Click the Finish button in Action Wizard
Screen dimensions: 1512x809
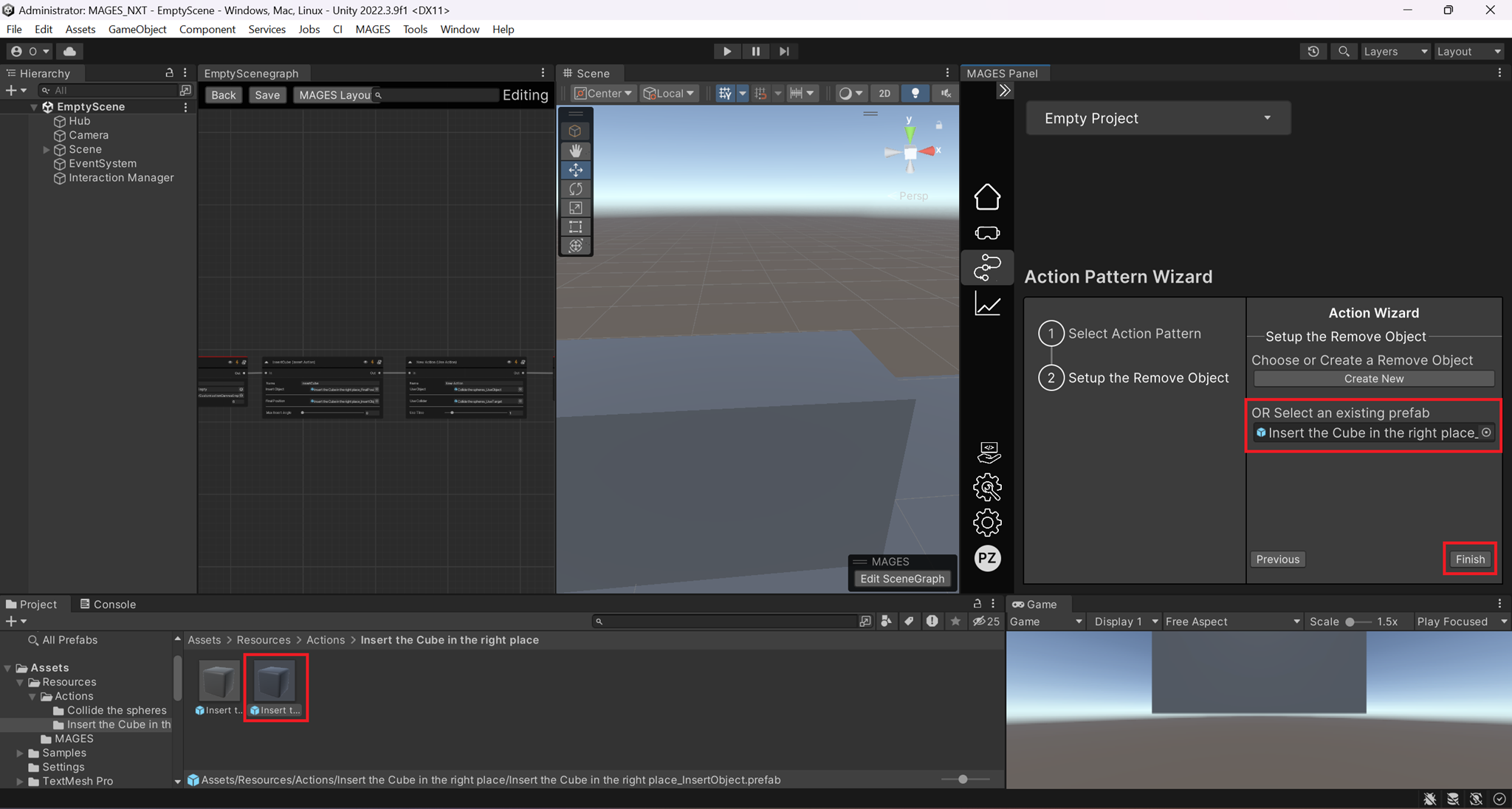[x=1470, y=558]
